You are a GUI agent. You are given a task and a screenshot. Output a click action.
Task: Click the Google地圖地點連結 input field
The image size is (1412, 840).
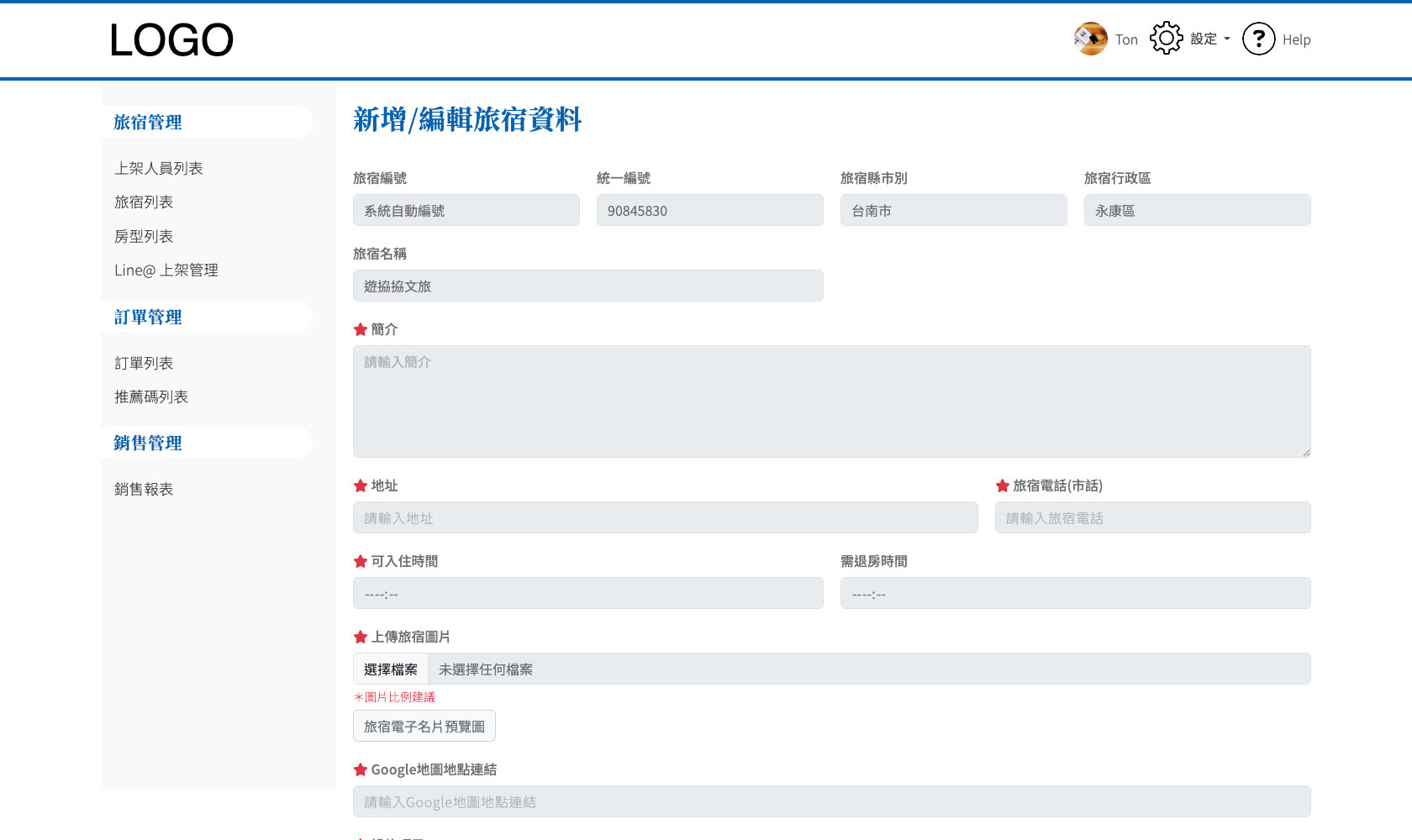pyautogui.click(x=831, y=801)
